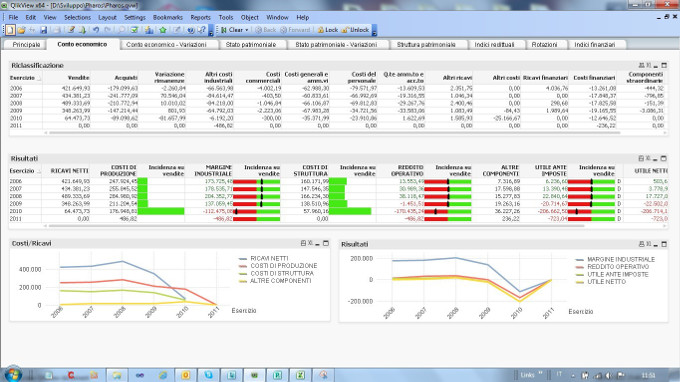Open the Windows Start orb
The height and width of the screenshot is (382, 680).
[13, 374]
